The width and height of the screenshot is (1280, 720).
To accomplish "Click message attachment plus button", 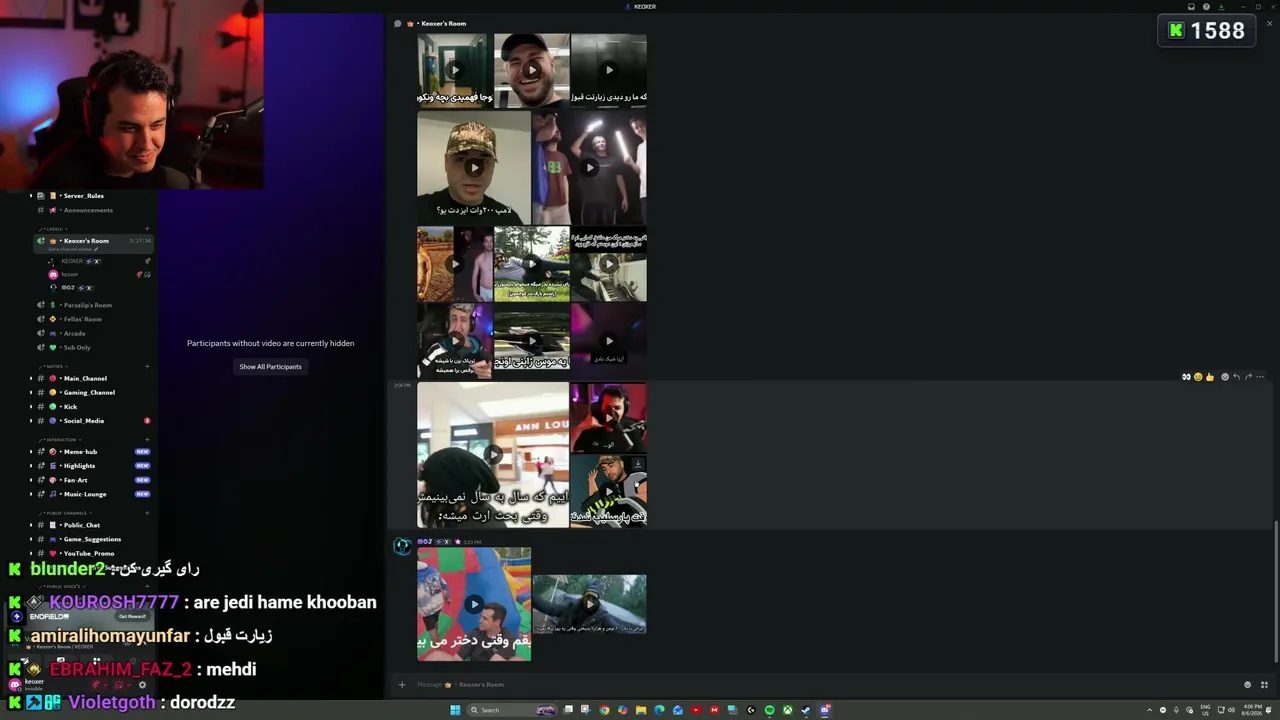I will tap(402, 685).
